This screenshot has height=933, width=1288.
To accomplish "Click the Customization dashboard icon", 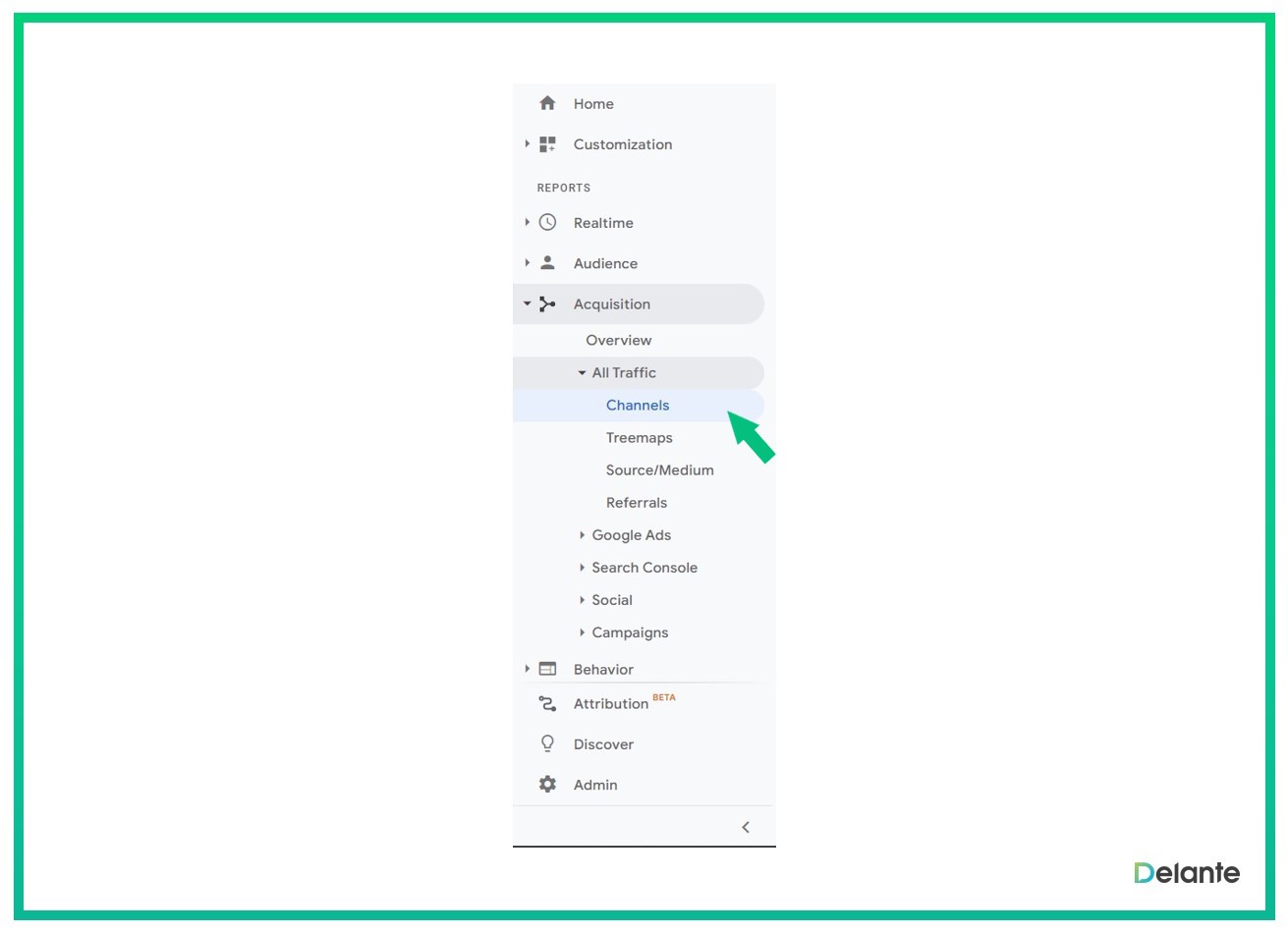I will [x=547, y=144].
